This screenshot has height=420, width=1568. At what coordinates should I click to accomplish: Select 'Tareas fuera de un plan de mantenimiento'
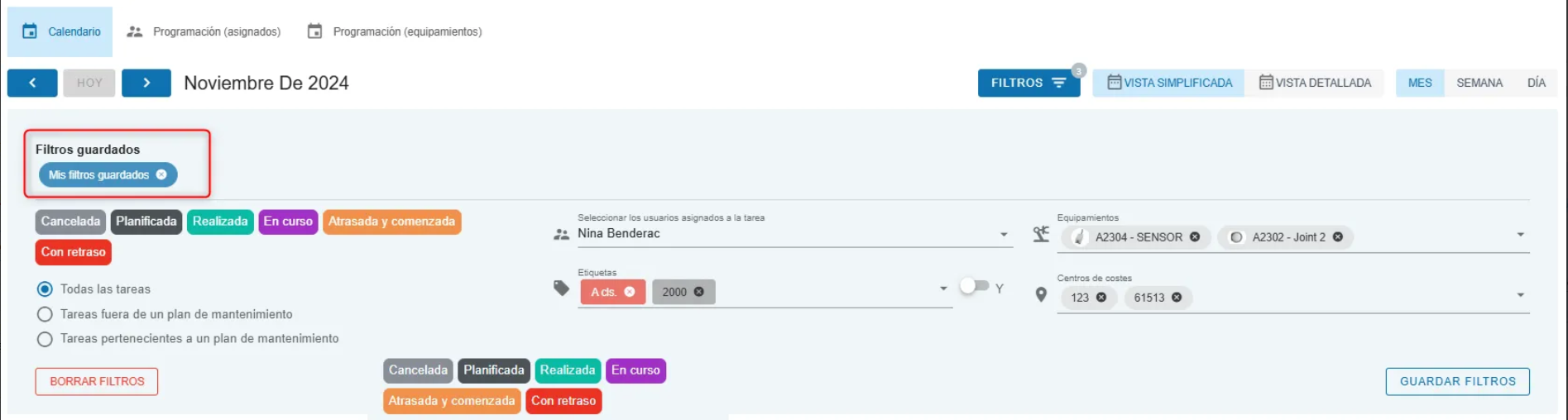(46, 314)
